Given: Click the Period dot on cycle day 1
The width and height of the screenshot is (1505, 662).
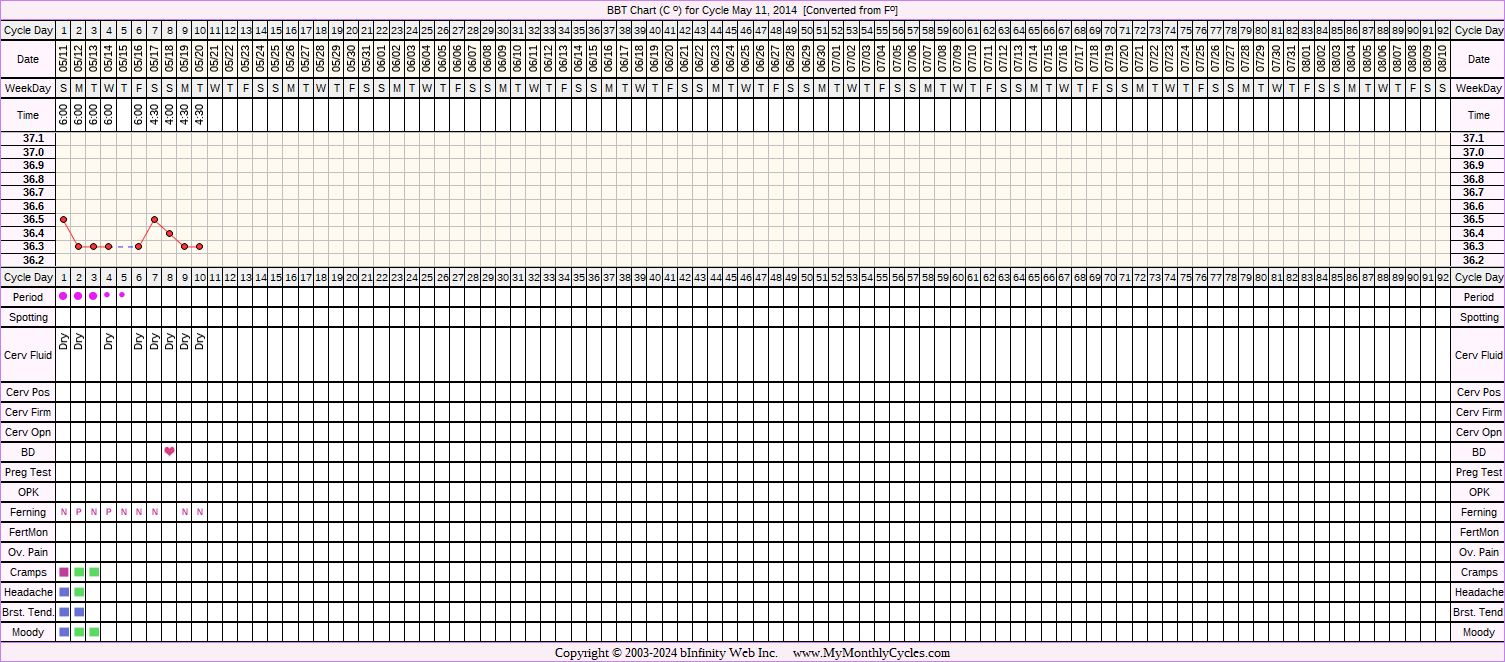Looking at the screenshot, I should coord(63,296).
